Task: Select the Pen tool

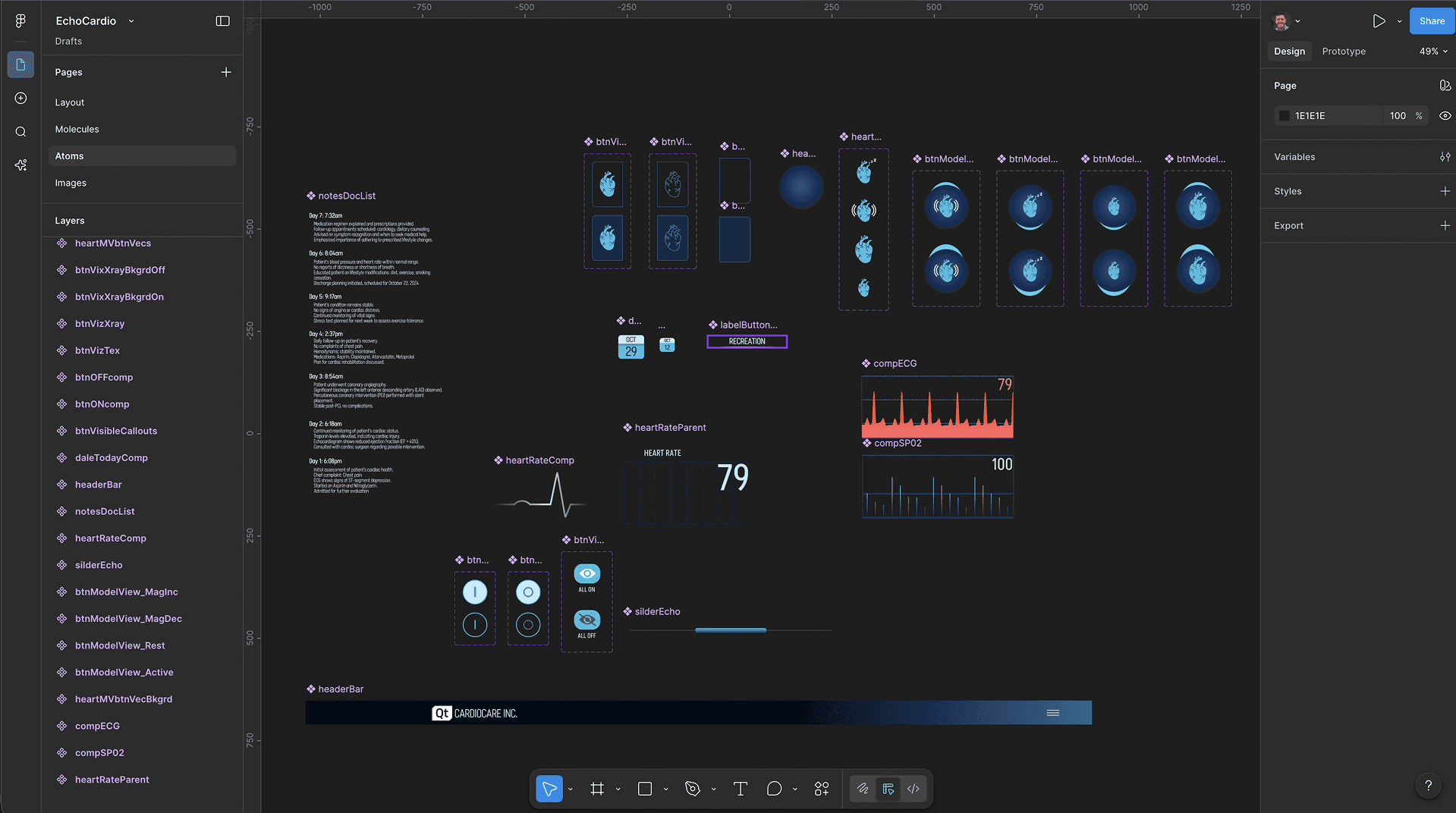Action: 692,789
